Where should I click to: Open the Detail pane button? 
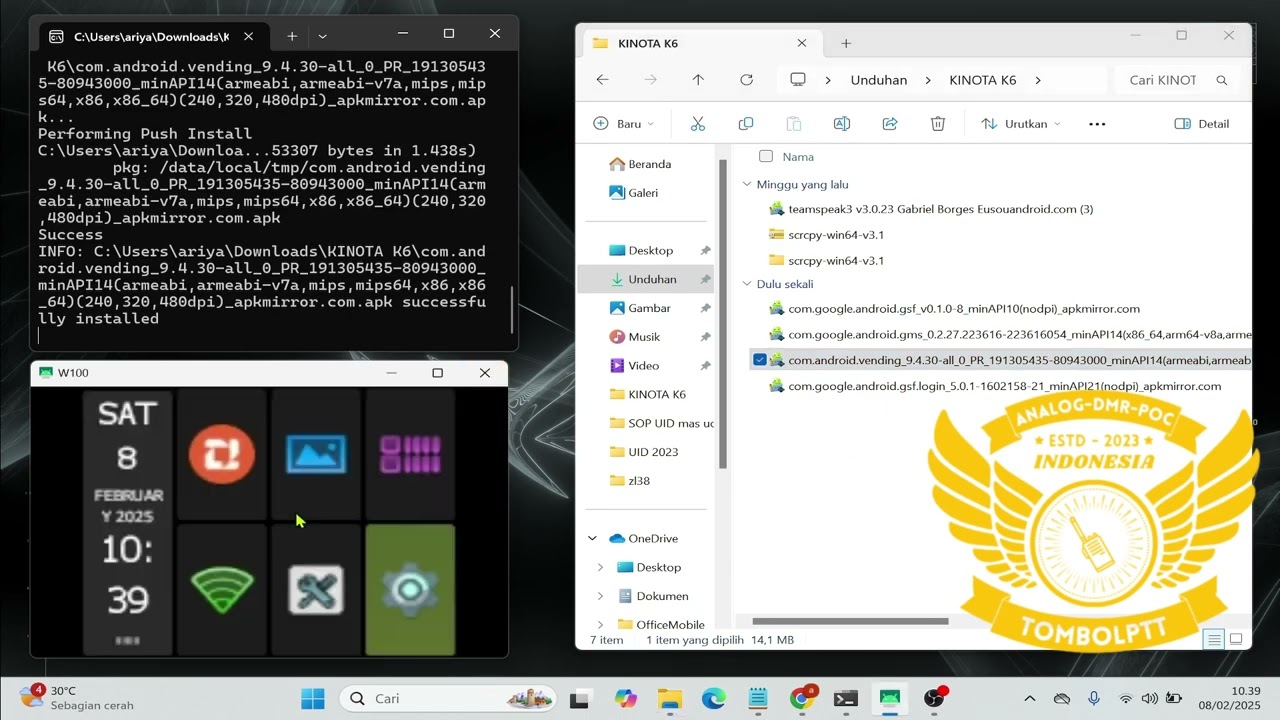[x=1202, y=124]
